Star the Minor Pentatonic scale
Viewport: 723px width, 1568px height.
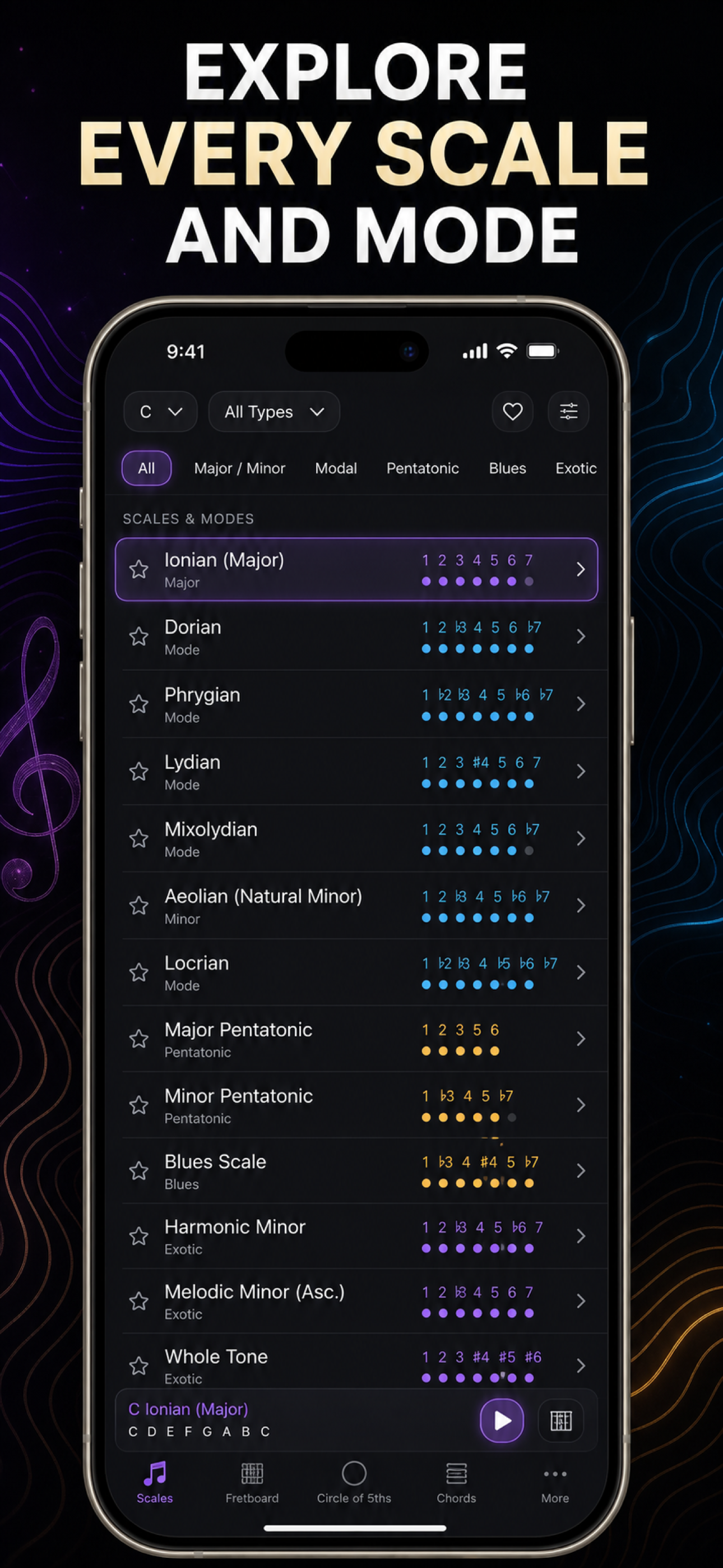(139, 1105)
